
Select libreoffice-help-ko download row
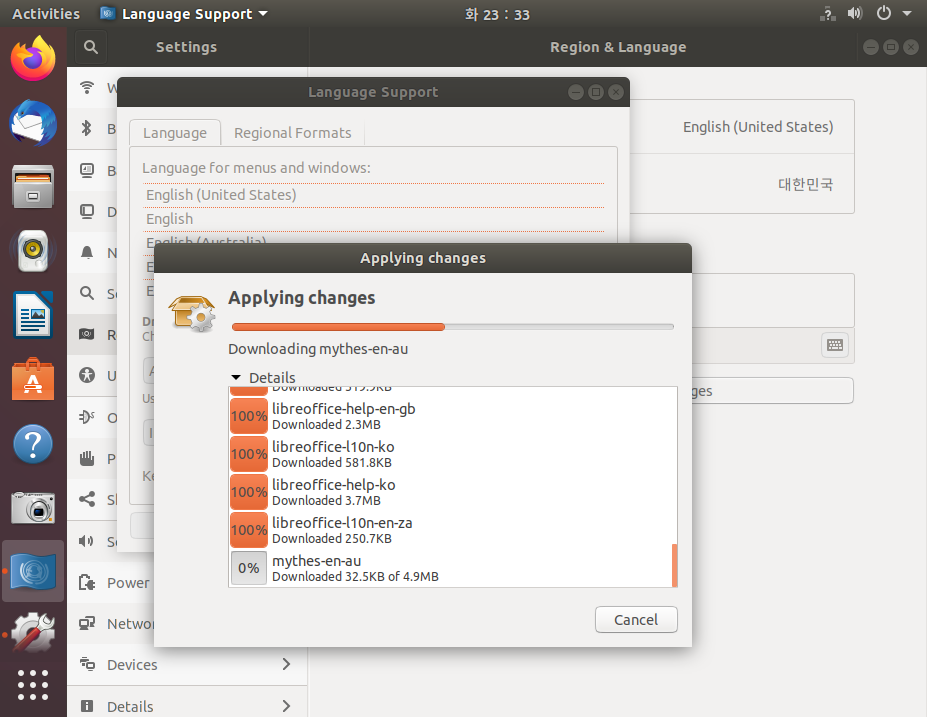click(x=450, y=492)
